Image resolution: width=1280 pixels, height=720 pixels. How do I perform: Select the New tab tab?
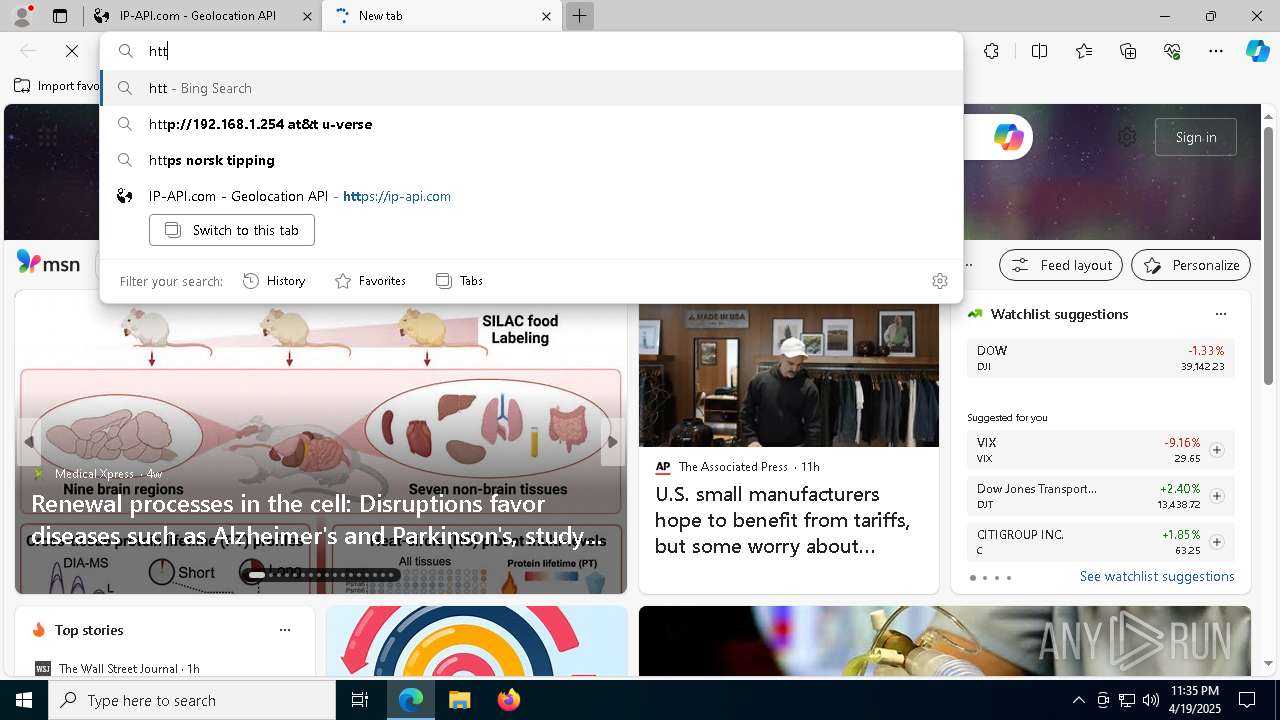pyautogui.click(x=443, y=16)
